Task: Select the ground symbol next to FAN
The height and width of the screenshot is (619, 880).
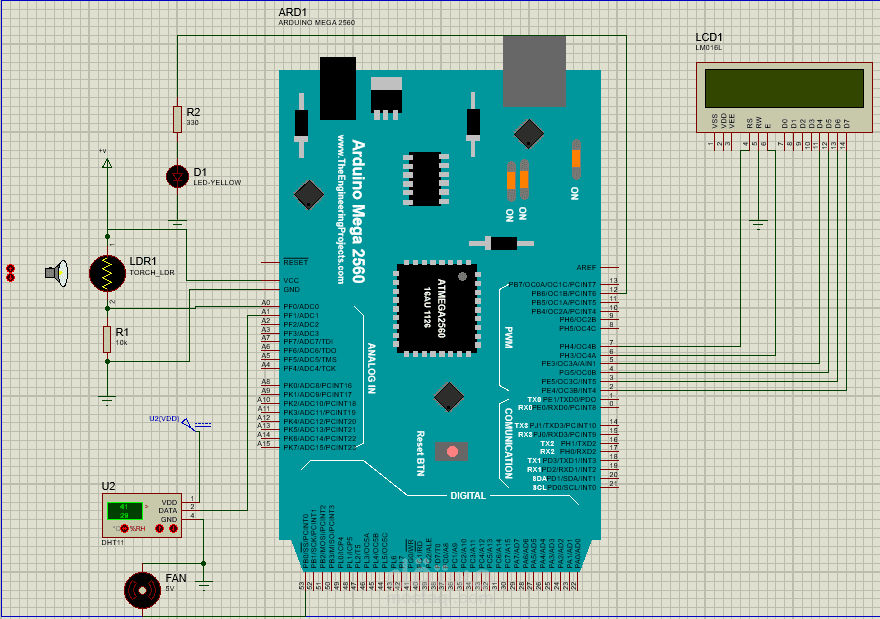Action: (x=204, y=585)
